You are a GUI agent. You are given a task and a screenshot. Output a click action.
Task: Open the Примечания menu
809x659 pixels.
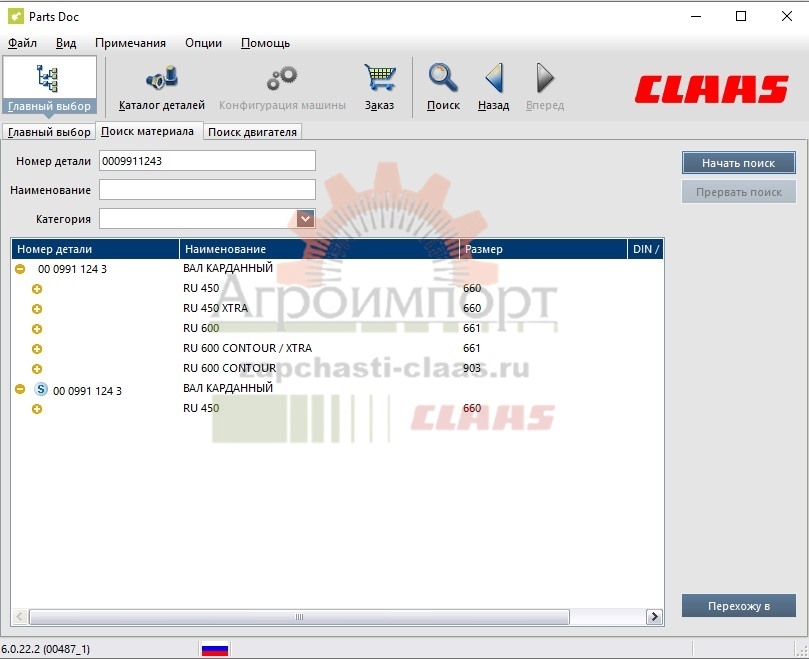[x=131, y=43]
